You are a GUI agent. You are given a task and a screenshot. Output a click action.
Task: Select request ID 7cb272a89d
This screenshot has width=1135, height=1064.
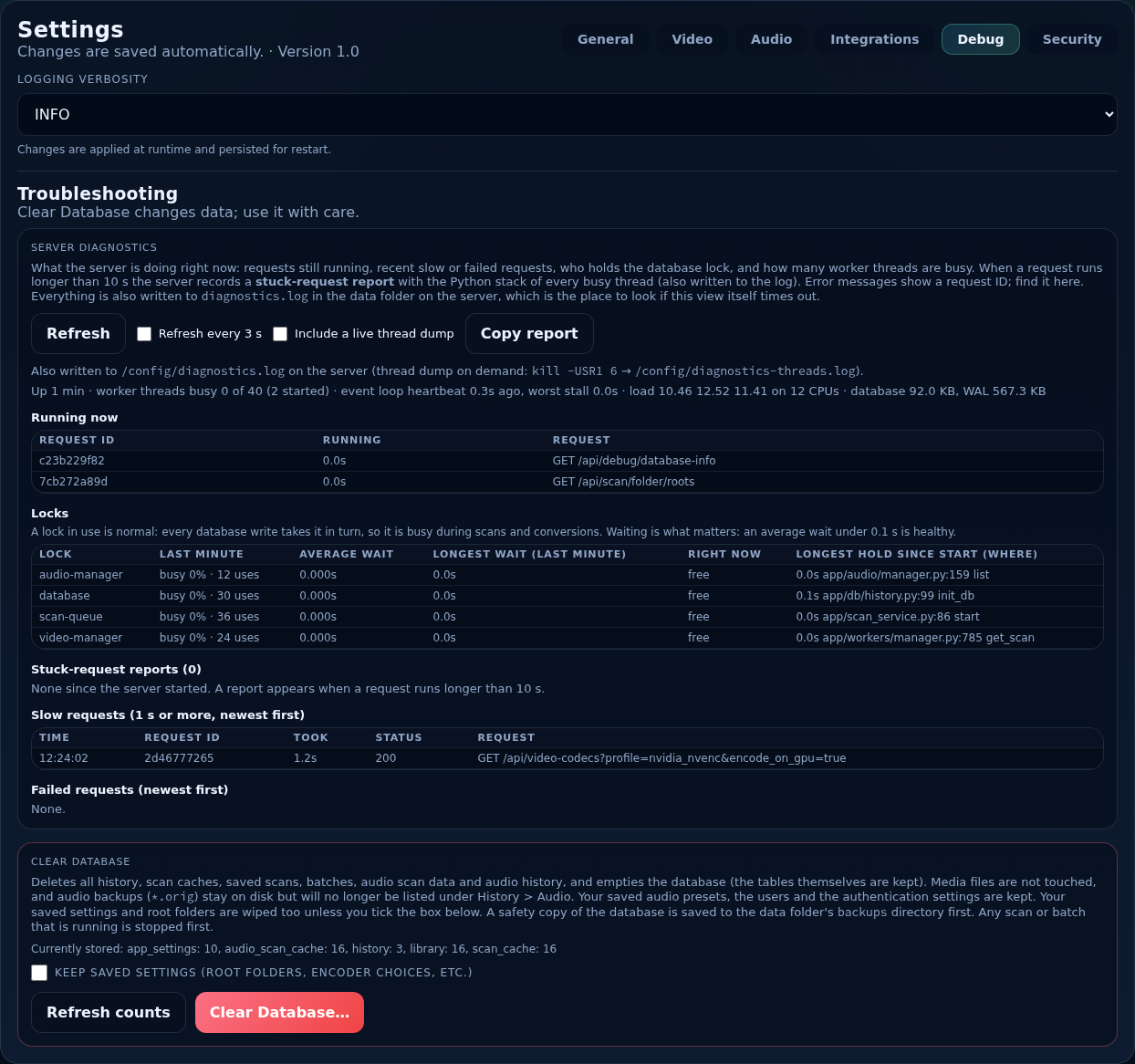coord(73,482)
